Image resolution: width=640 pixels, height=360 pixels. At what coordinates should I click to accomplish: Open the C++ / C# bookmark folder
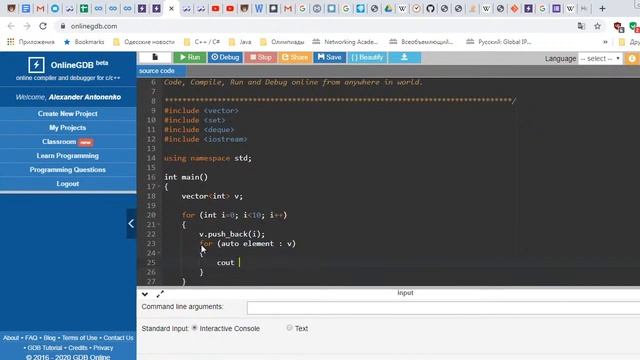click(x=202, y=42)
